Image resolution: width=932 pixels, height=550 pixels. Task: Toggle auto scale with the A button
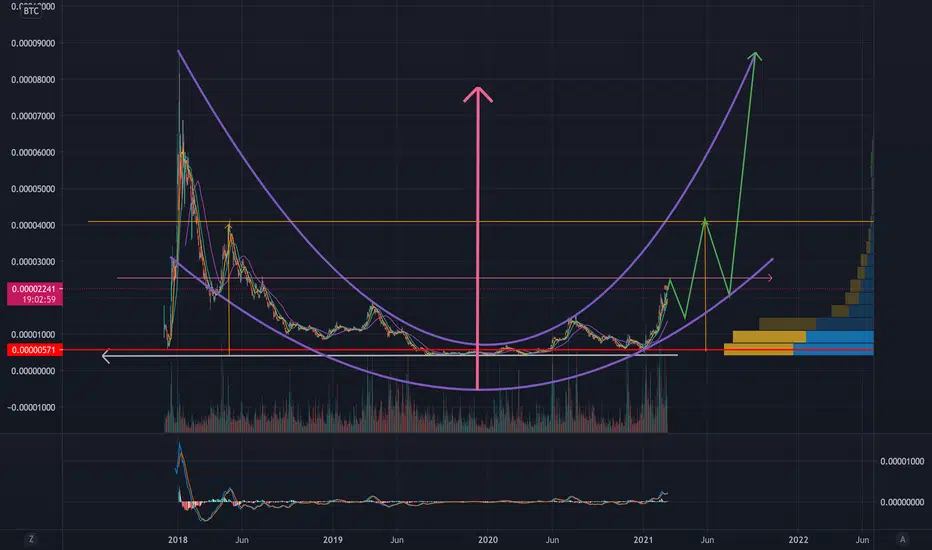coord(902,539)
